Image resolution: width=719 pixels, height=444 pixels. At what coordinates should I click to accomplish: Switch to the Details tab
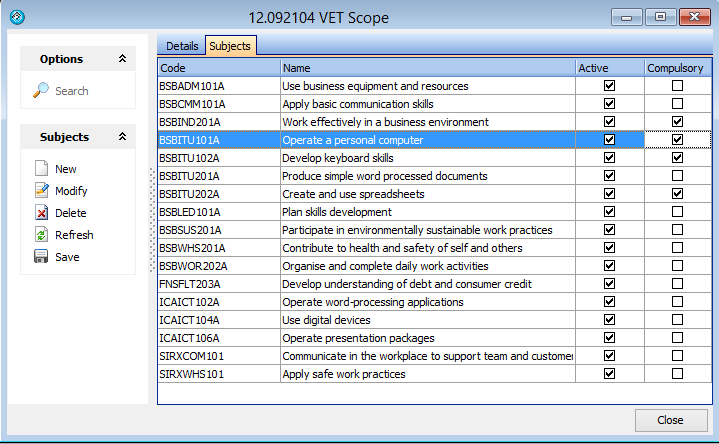[x=182, y=46]
